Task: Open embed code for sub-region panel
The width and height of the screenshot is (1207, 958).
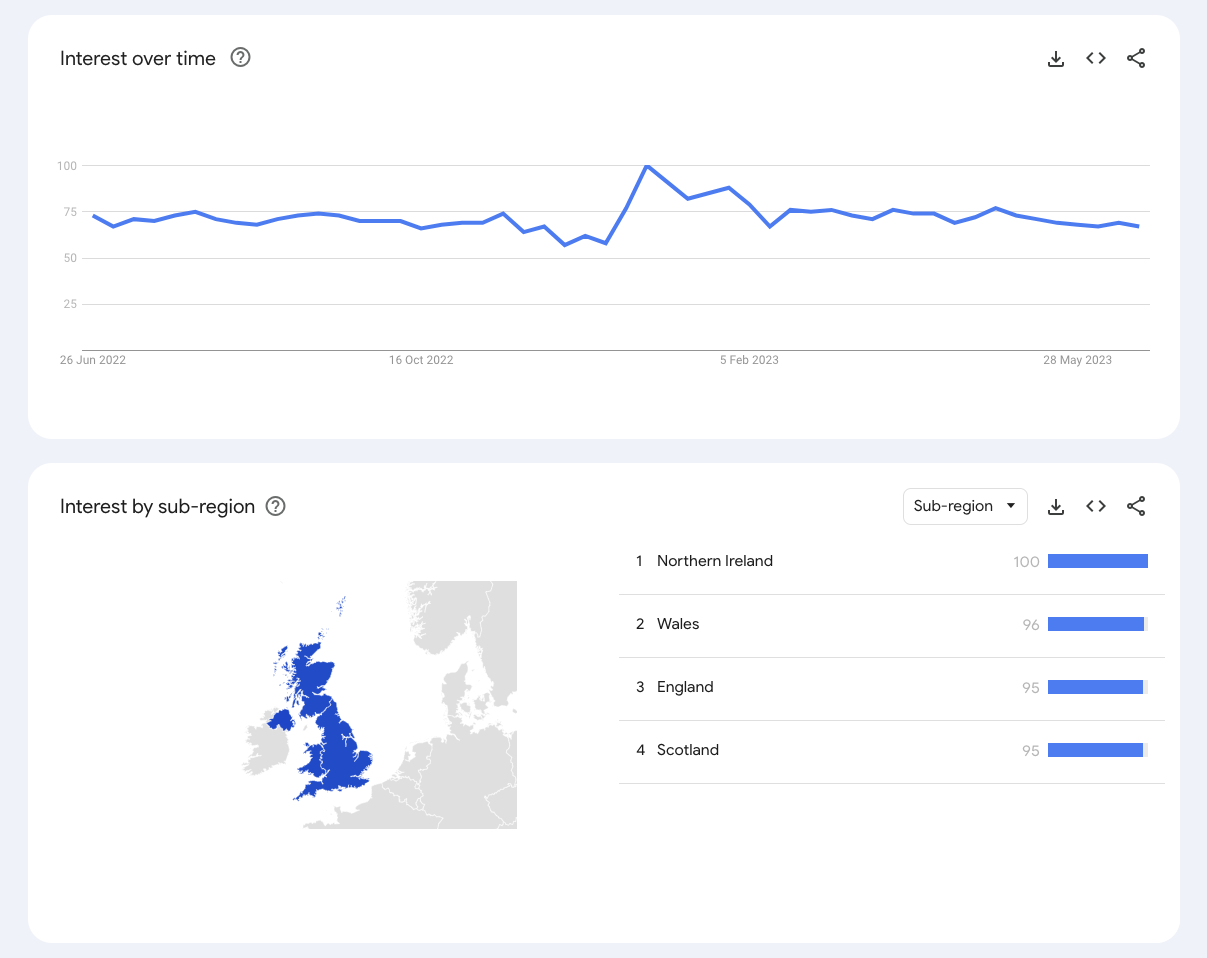Action: tap(1096, 507)
